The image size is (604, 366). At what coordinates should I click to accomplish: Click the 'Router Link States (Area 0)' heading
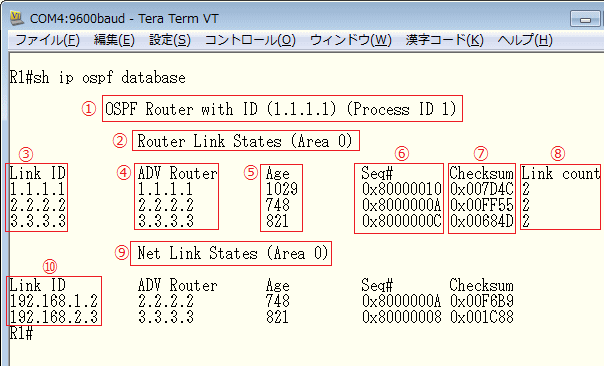click(245, 141)
